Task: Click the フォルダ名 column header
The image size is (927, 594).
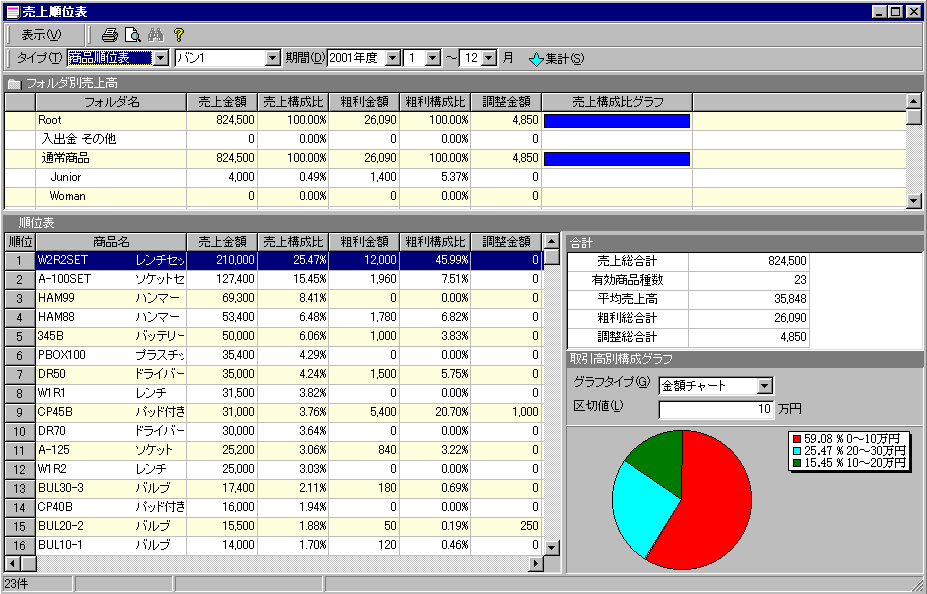Action: pyautogui.click(x=111, y=102)
